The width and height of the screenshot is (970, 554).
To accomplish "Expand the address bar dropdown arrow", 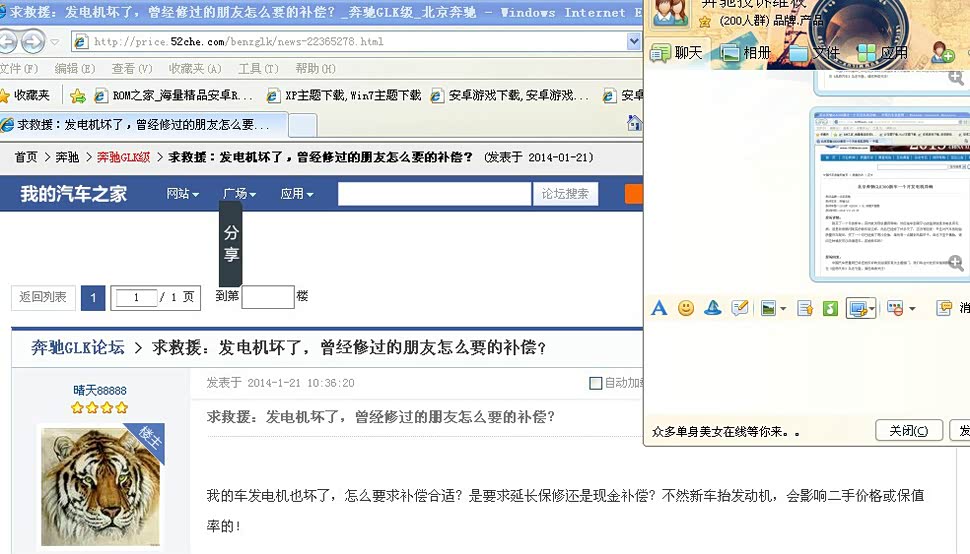I will coord(634,41).
